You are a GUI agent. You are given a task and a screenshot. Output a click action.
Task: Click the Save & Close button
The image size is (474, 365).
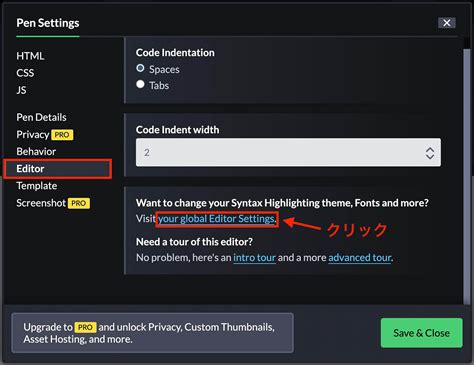[422, 333]
